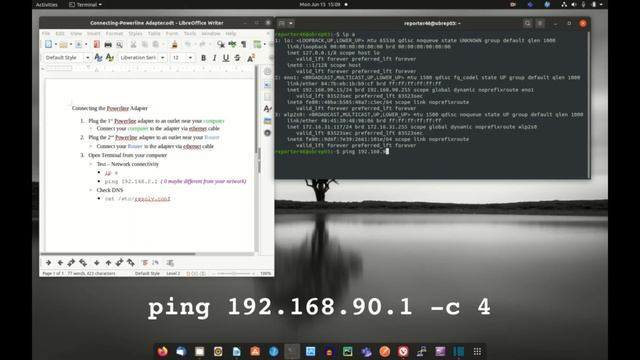
Task: Toggle Underline formatting
Action: click(x=226, y=58)
